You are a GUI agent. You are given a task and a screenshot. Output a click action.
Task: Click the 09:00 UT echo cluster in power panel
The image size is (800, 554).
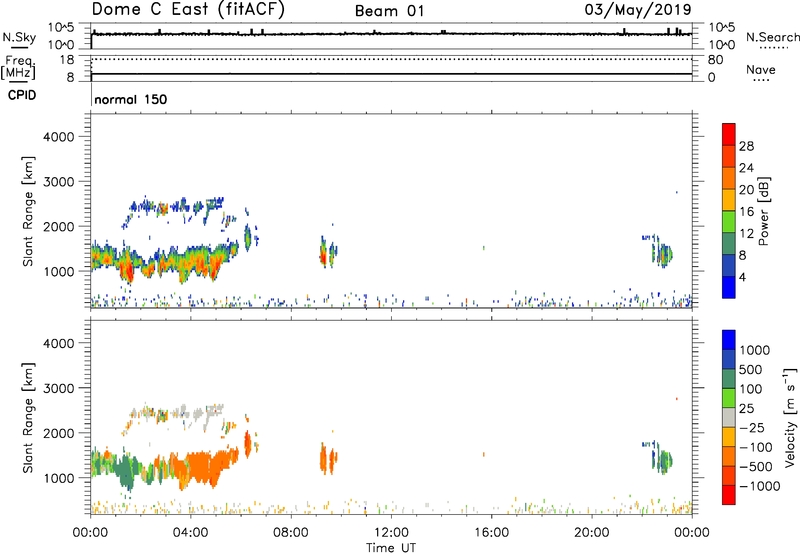click(x=328, y=253)
